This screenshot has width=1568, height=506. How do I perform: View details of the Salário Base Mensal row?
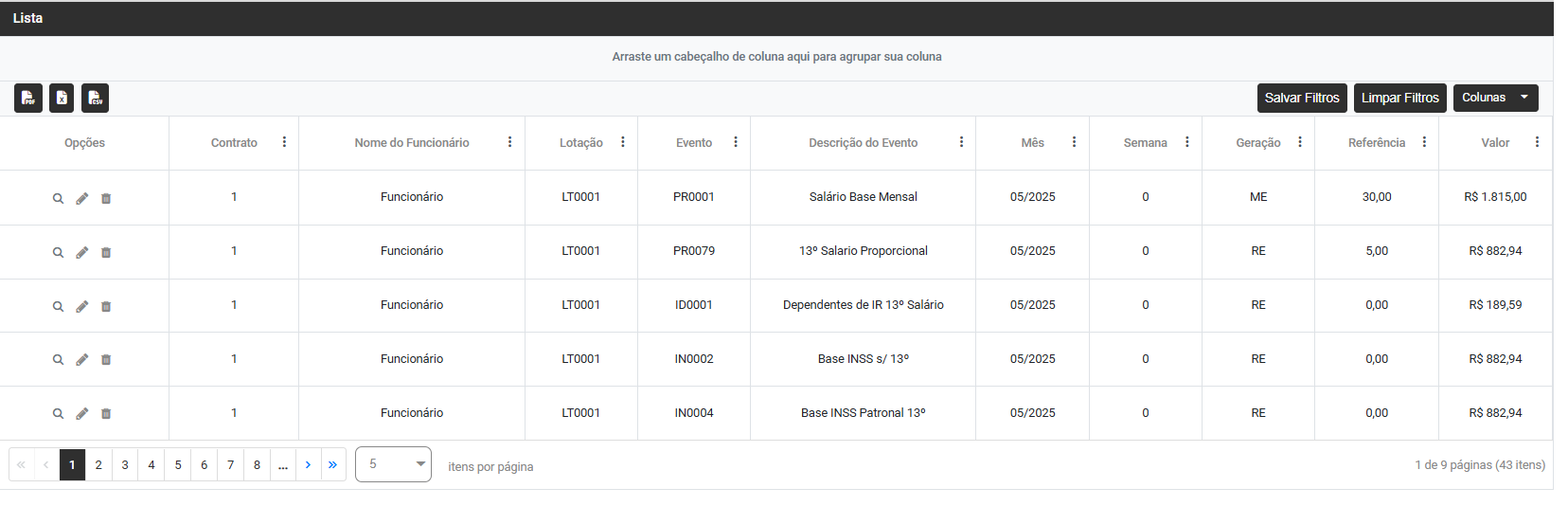click(x=58, y=198)
